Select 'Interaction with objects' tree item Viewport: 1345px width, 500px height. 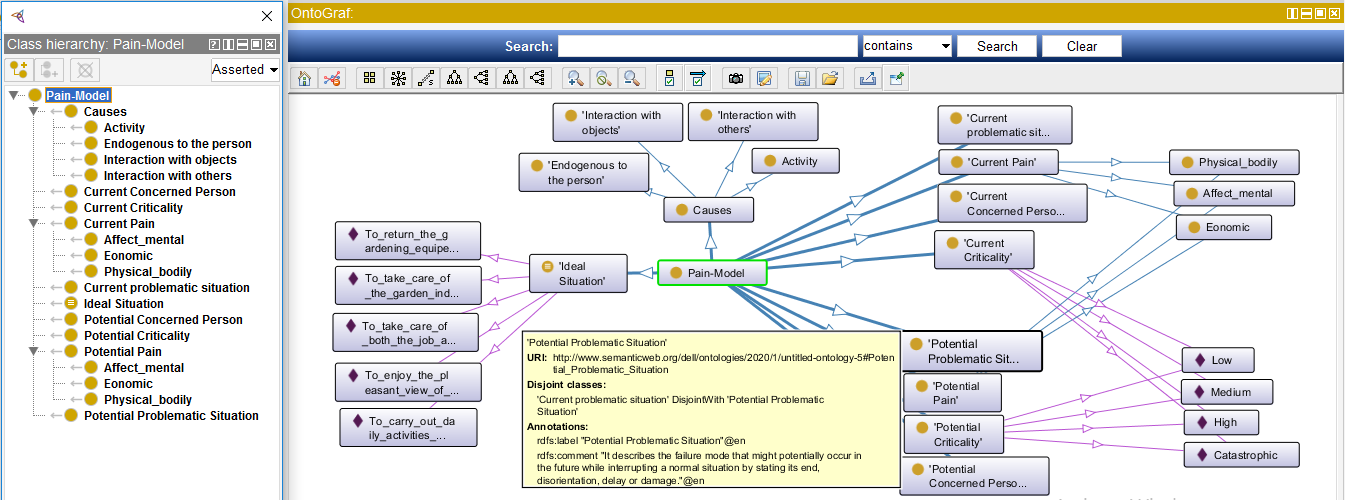coord(170,160)
